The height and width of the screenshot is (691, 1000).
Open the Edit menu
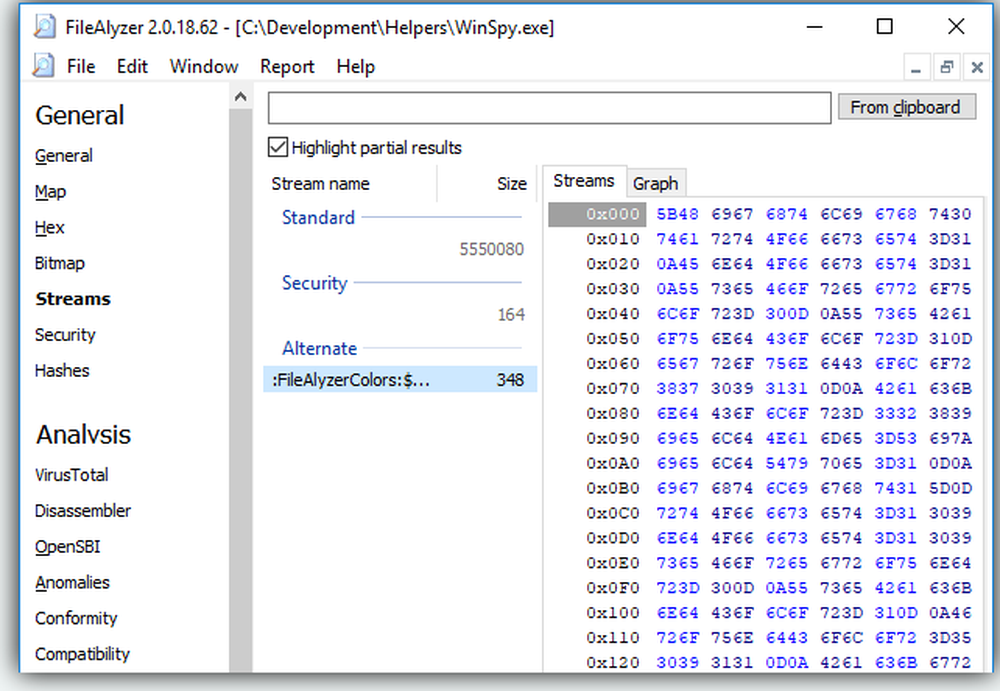[132, 66]
